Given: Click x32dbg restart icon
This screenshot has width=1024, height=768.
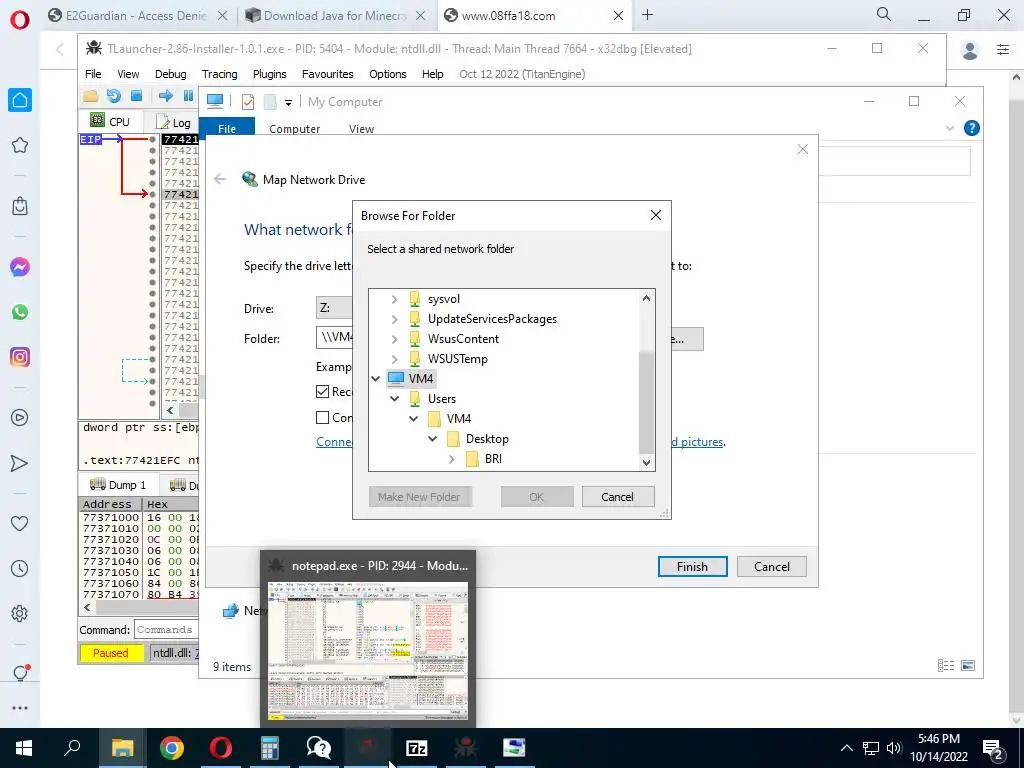Looking at the screenshot, I should [114, 96].
